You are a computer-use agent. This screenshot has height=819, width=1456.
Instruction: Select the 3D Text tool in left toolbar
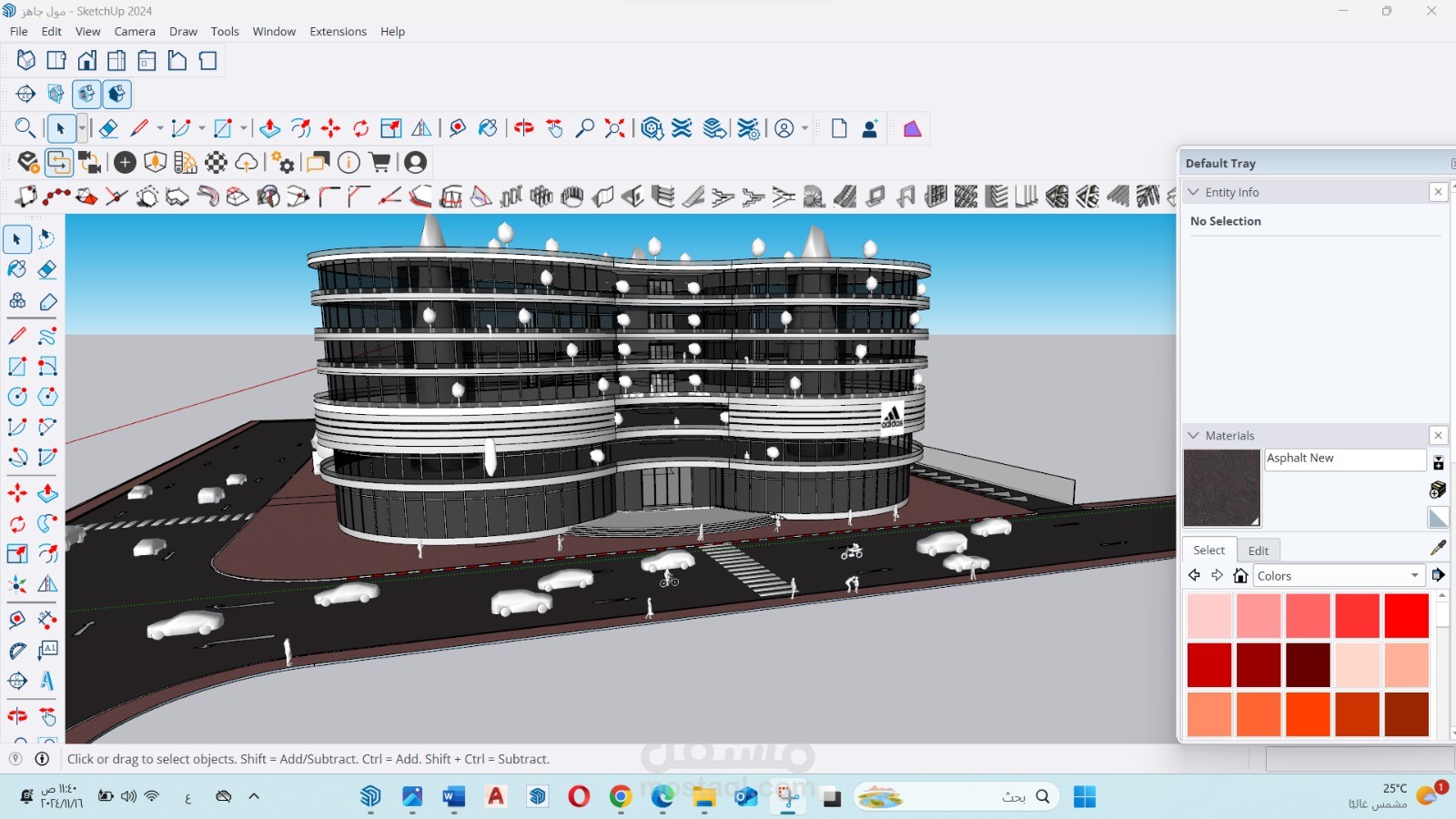pos(47,681)
